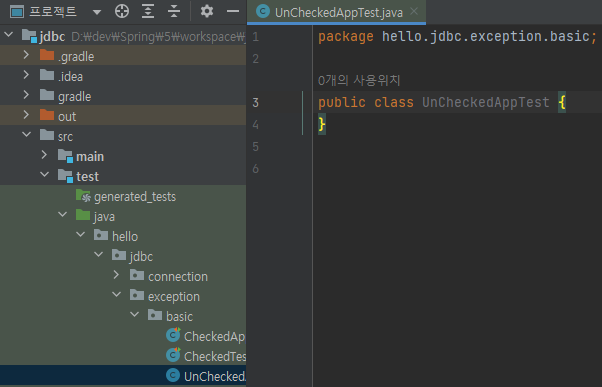Viewport: 602px width, 387px height.
Task: Click the opening brace on line 3
Action: point(562,103)
